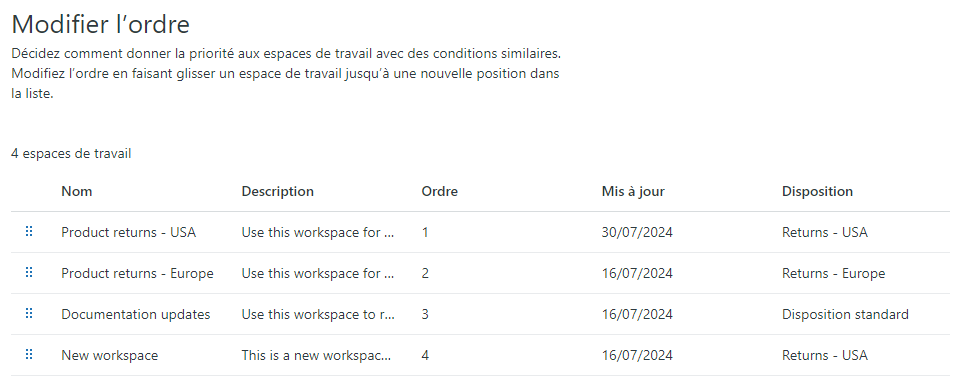Click the Modifier l'ordre heading
Screen dimensions: 962x389
(101, 25)
